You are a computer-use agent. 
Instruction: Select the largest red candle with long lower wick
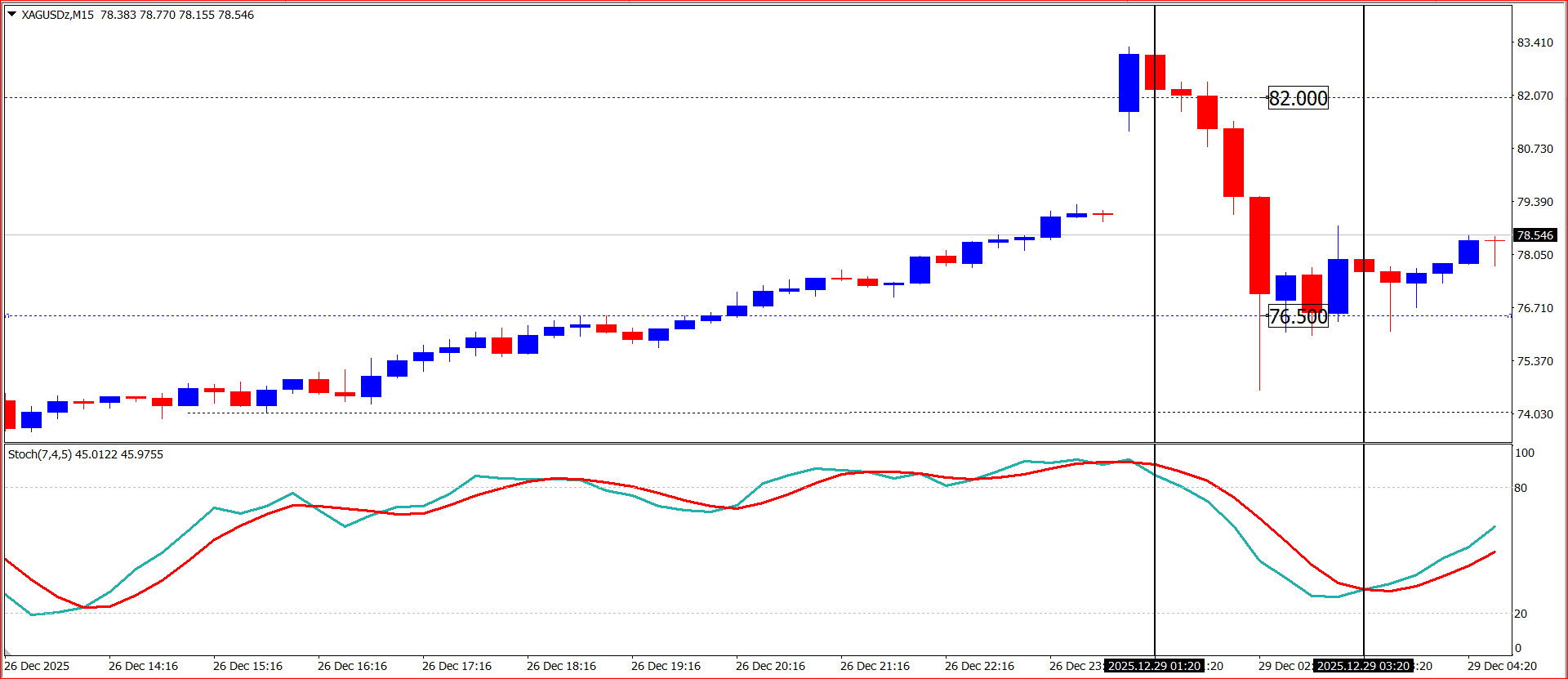click(x=1259, y=245)
